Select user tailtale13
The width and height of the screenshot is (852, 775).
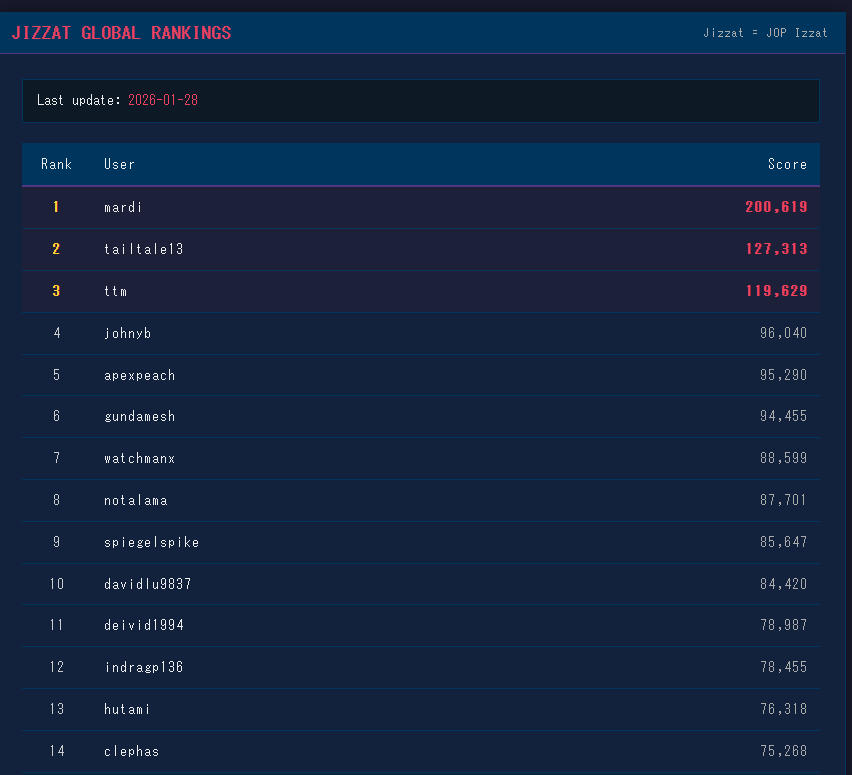coord(143,249)
